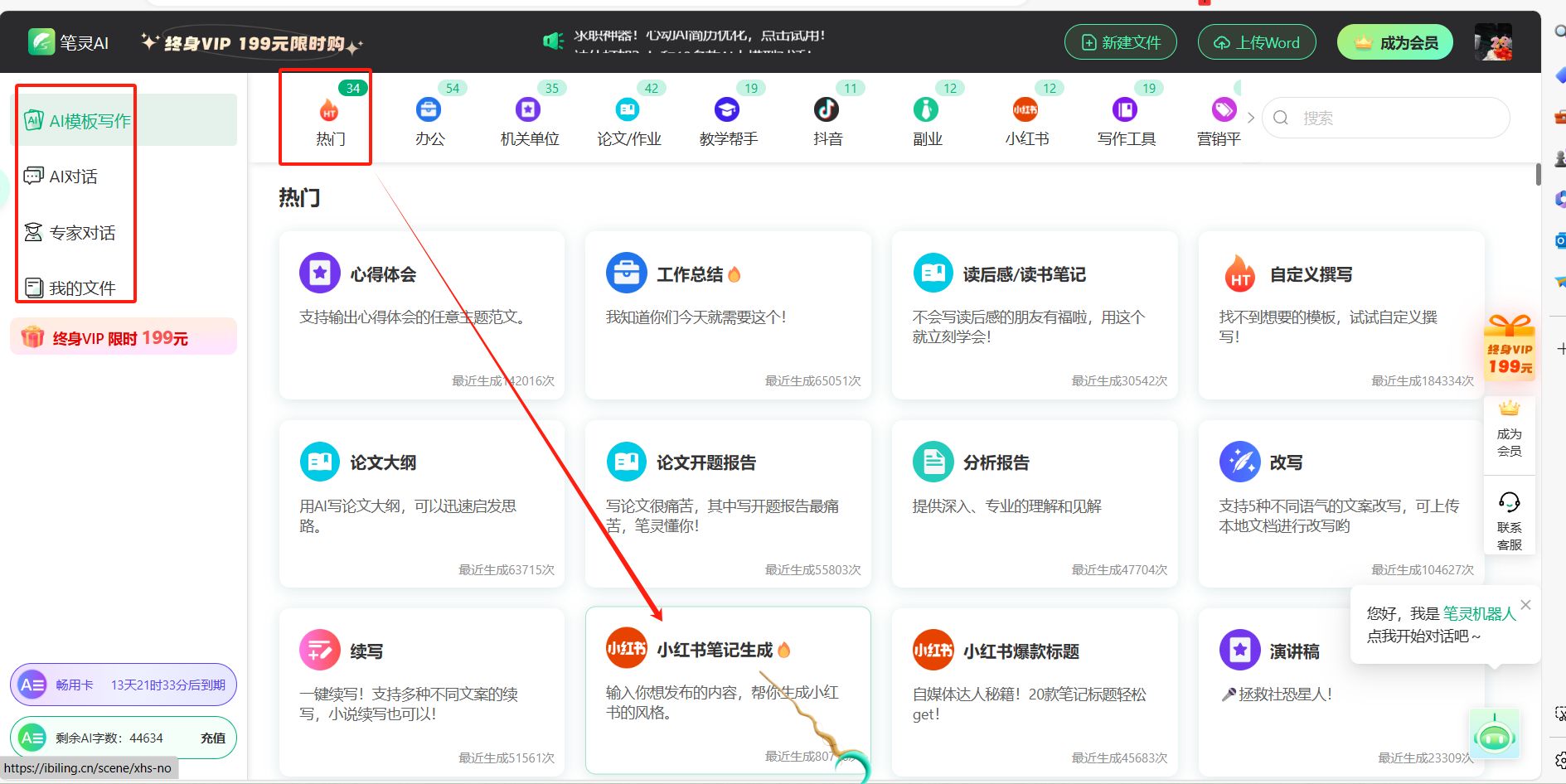Open the 机关单位 category icon
Image resolution: width=1566 pixels, height=784 pixels.
pos(528,109)
